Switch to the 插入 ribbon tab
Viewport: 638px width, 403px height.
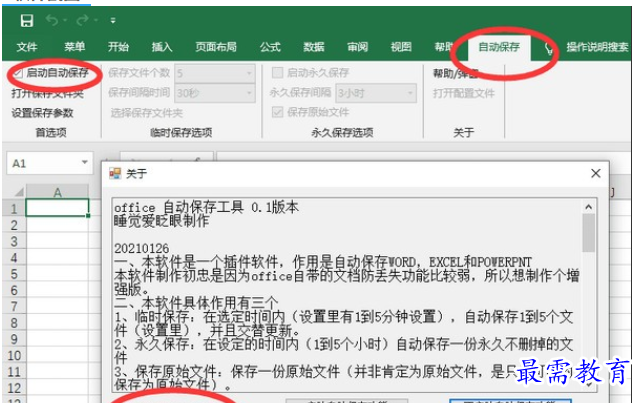point(162,47)
